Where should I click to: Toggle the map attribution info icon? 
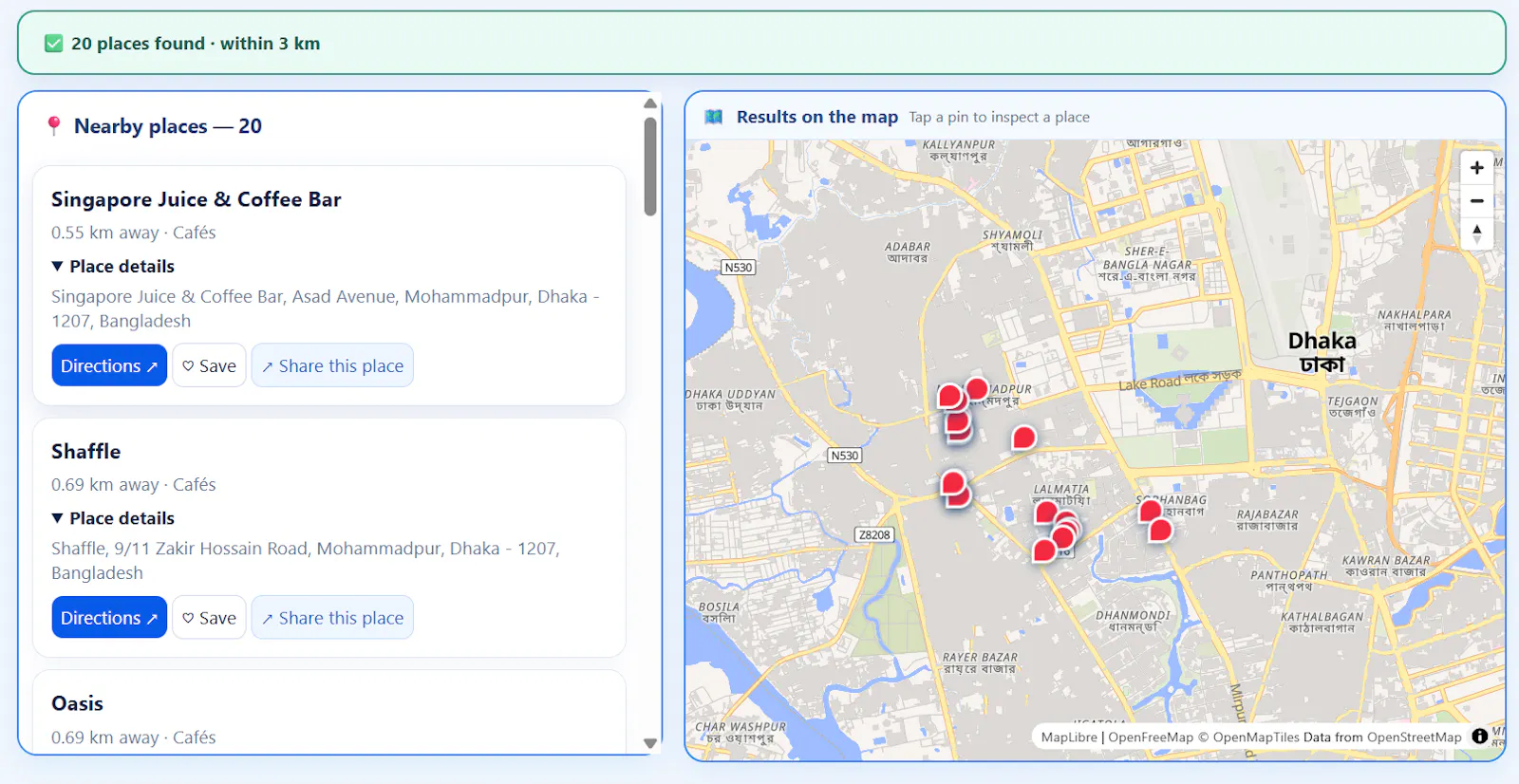1479,737
